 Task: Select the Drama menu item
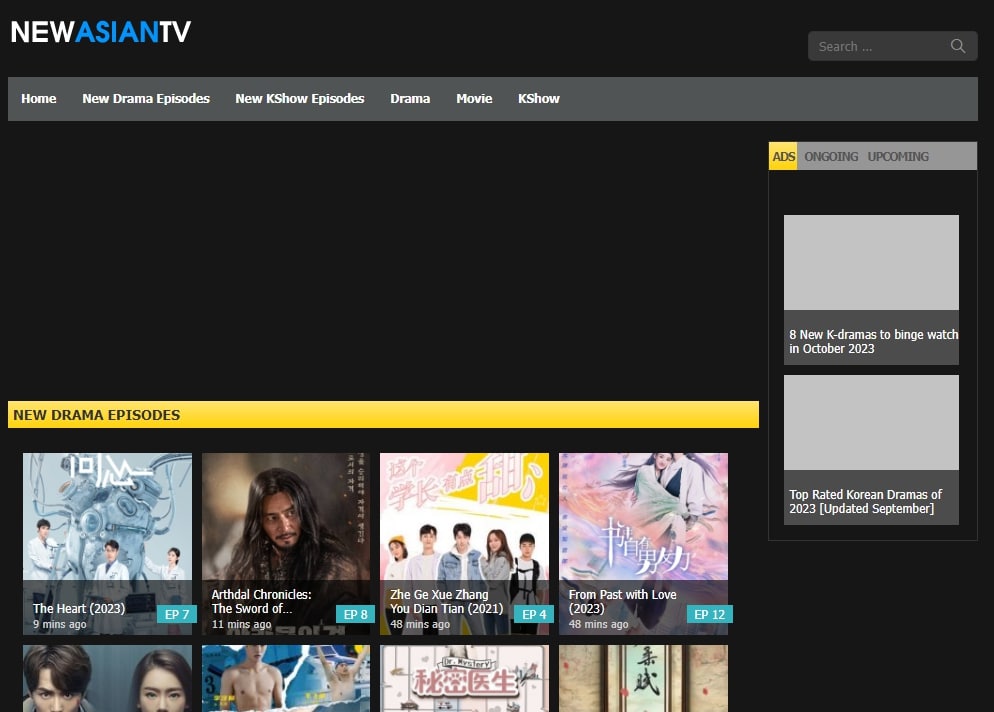410,99
